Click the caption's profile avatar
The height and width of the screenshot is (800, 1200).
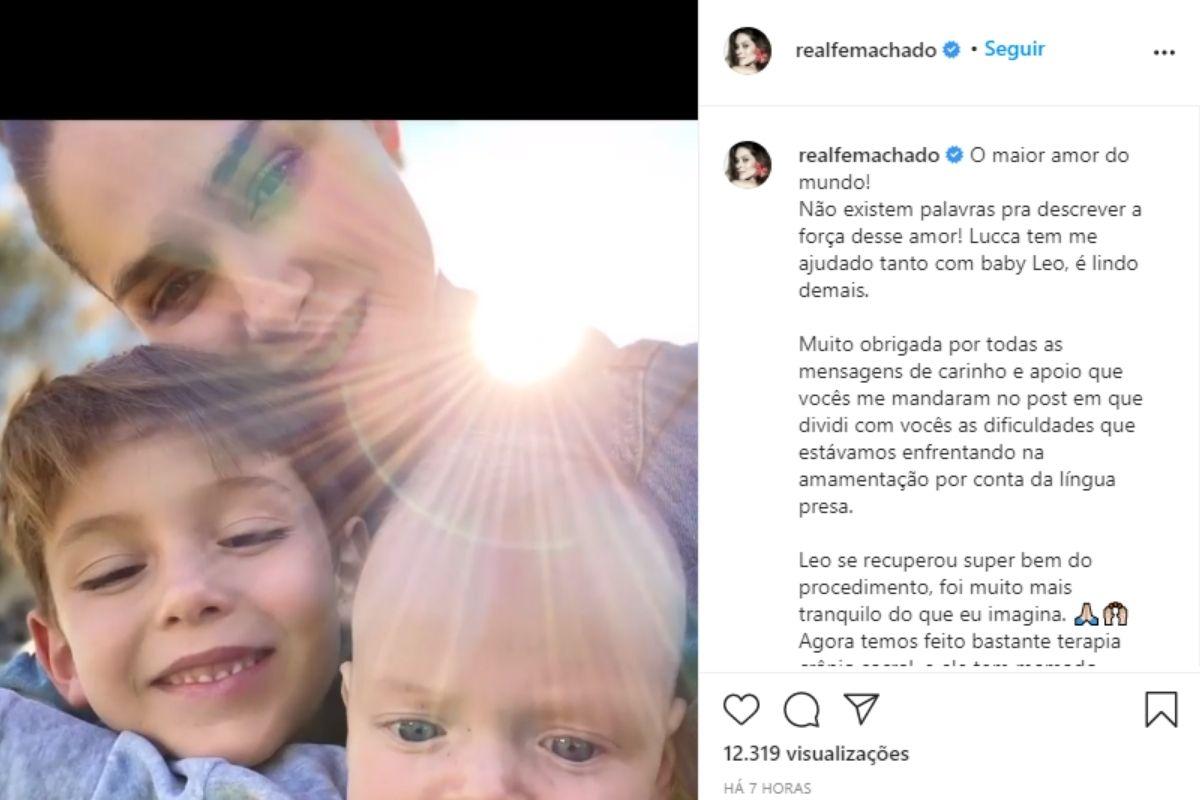pyautogui.click(x=748, y=164)
